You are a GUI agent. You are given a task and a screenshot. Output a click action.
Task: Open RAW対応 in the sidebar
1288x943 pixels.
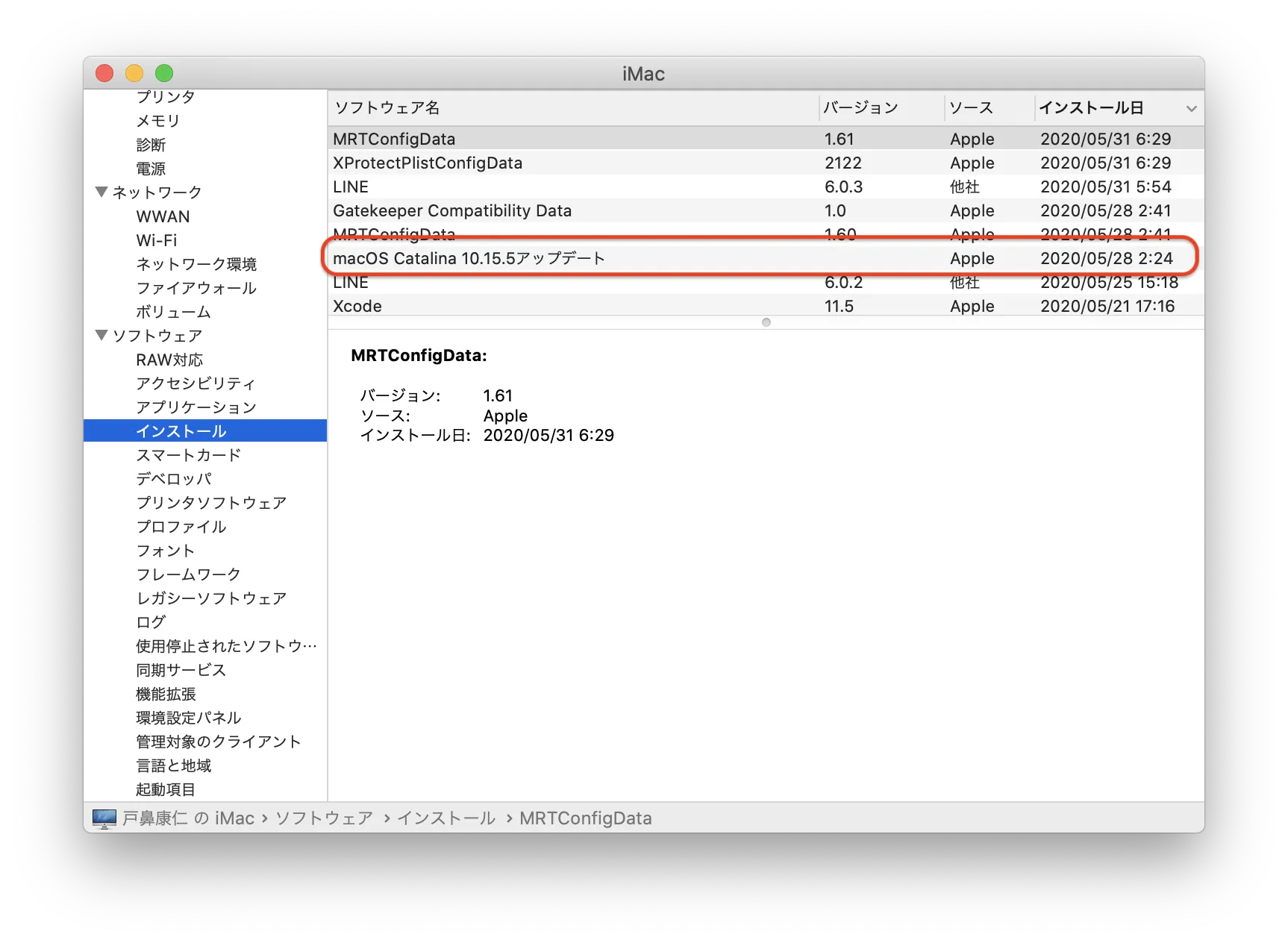[169, 360]
